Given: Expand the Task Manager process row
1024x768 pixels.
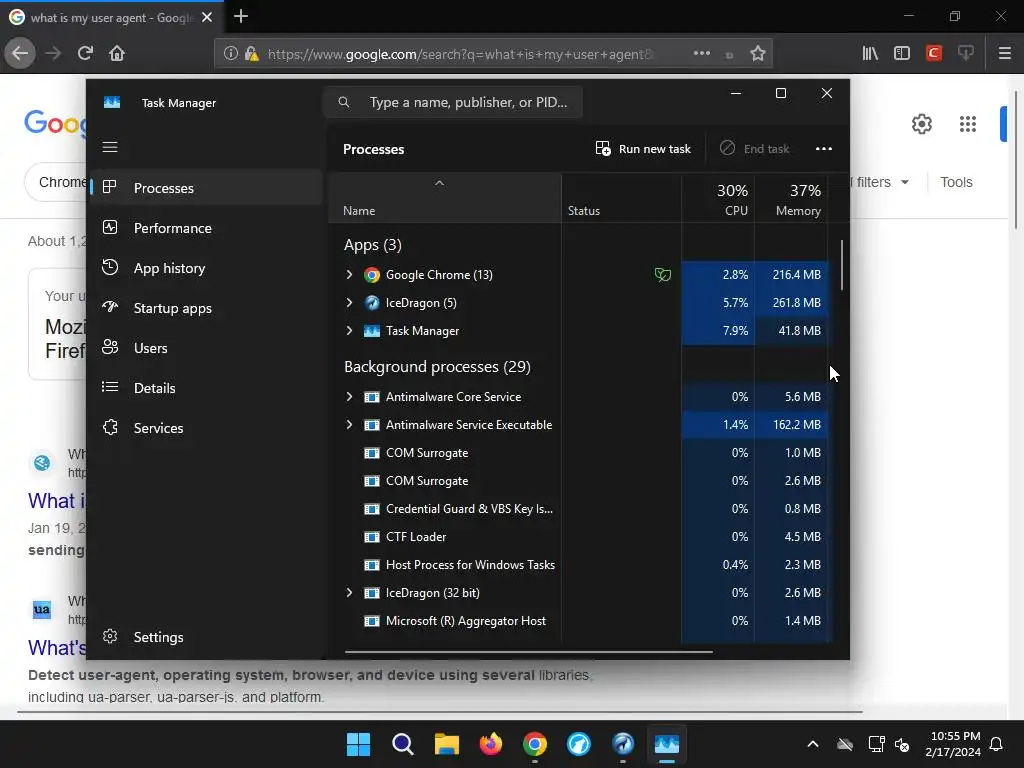Looking at the screenshot, I should (349, 330).
